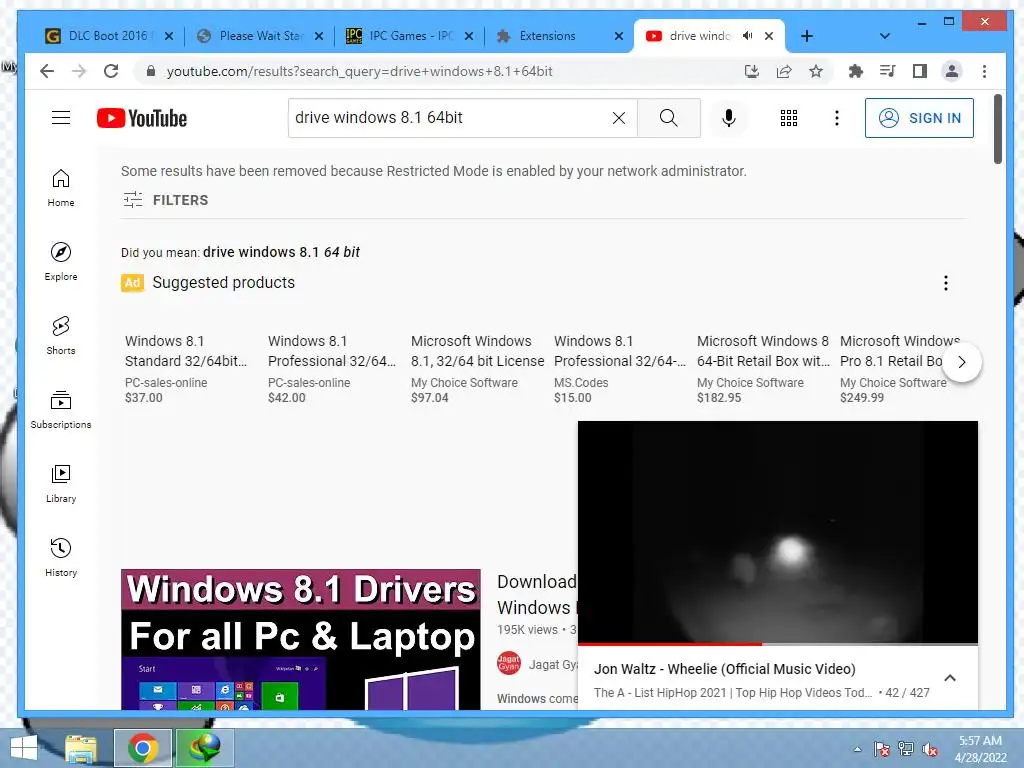Show hidden system tray icons

[857, 749]
